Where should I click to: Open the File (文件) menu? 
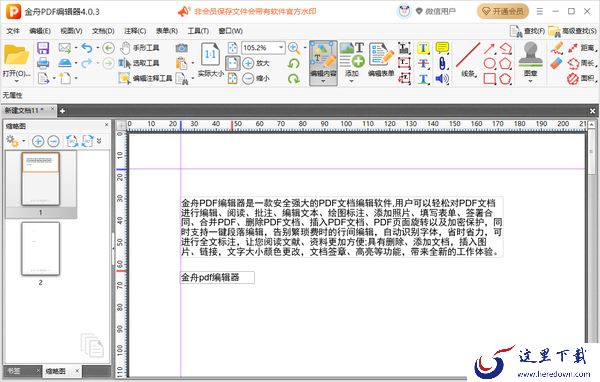(x=13, y=31)
